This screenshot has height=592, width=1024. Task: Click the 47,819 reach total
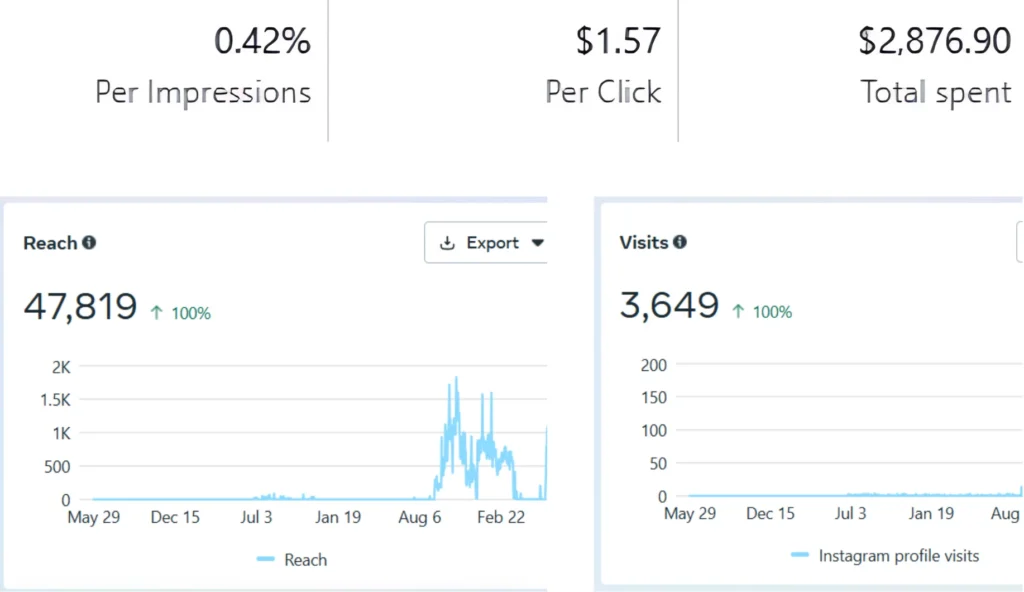(x=80, y=306)
